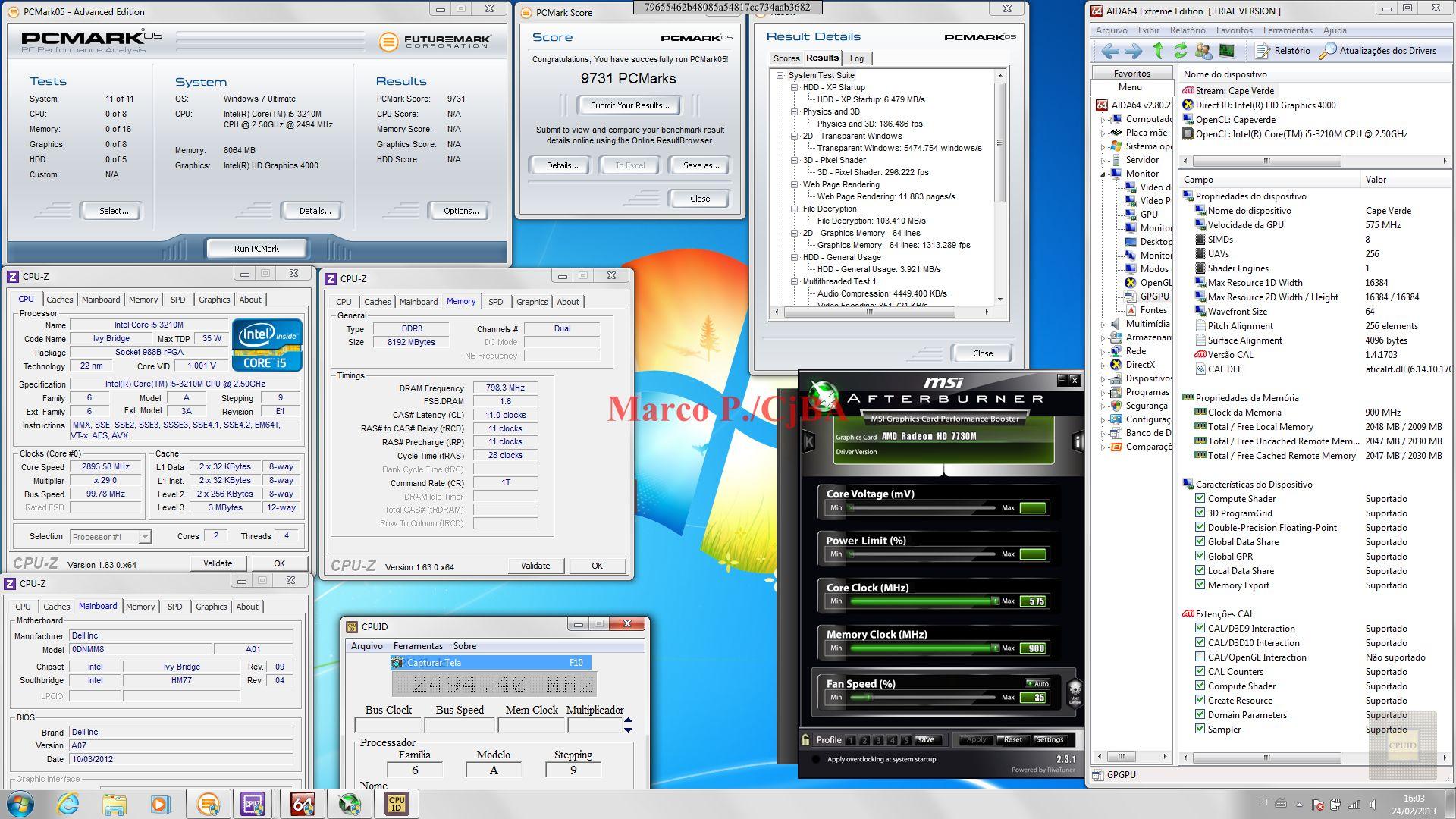Viewport: 1456px width, 819px height.
Task: Open Windows Explorer folder in taskbar
Action: coord(115,804)
